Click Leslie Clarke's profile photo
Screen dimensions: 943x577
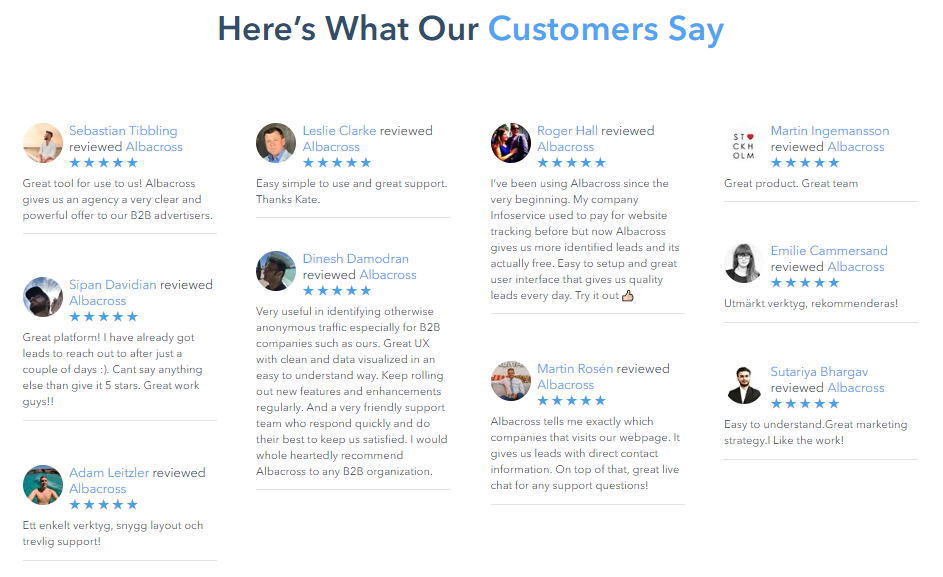point(276,143)
